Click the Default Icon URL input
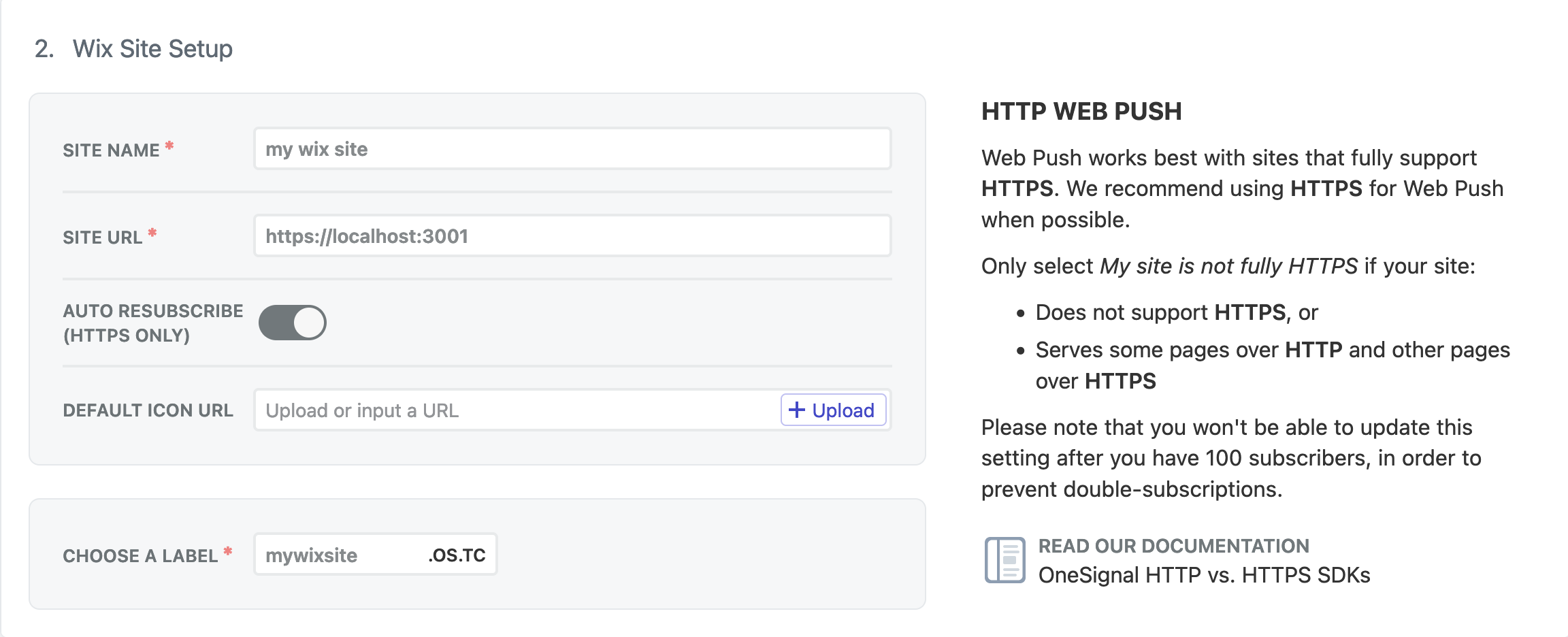The width and height of the screenshot is (1568, 637). (x=517, y=410)
